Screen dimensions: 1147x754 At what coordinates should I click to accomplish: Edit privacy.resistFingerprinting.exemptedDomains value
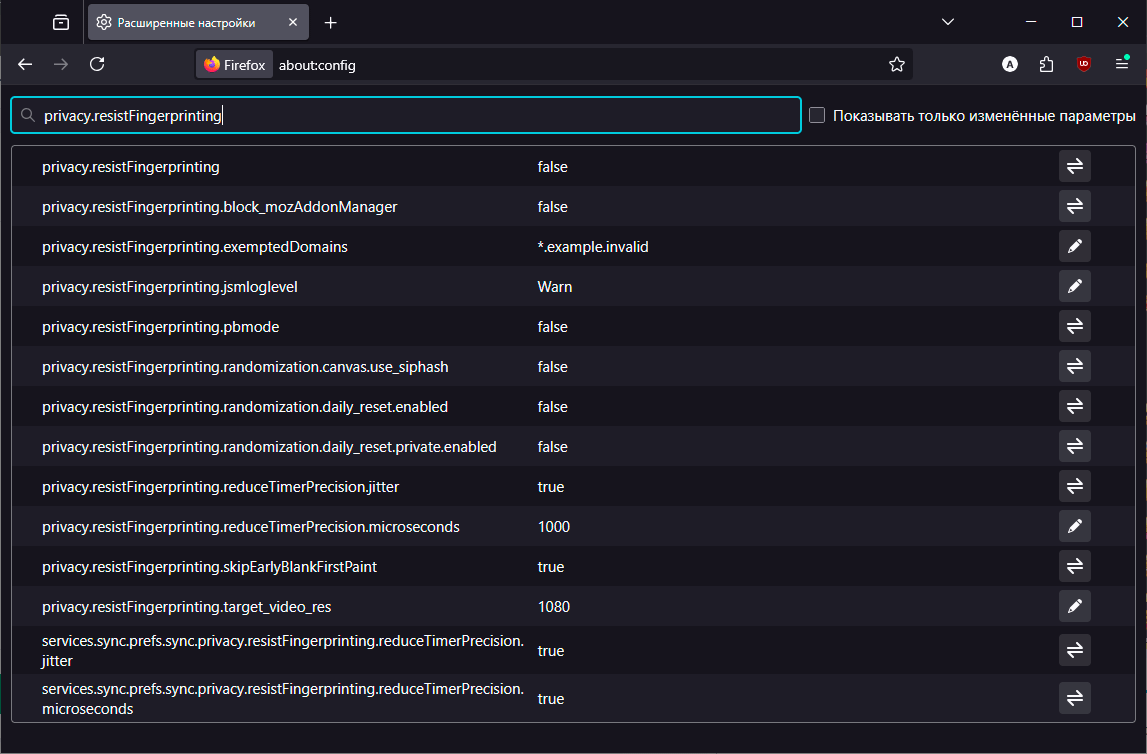[1074, 246]
